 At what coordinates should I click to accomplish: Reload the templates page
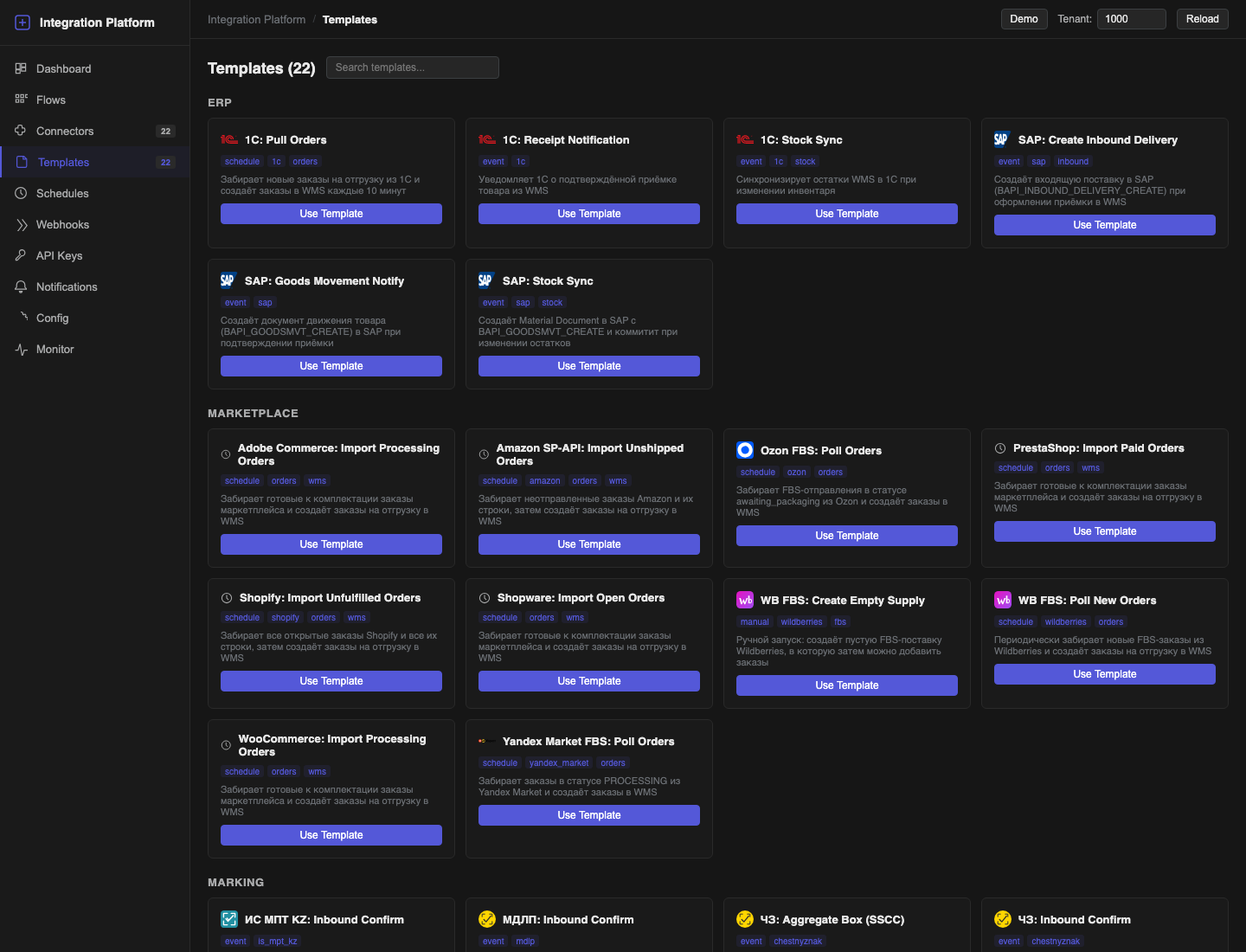(1202, 19)
